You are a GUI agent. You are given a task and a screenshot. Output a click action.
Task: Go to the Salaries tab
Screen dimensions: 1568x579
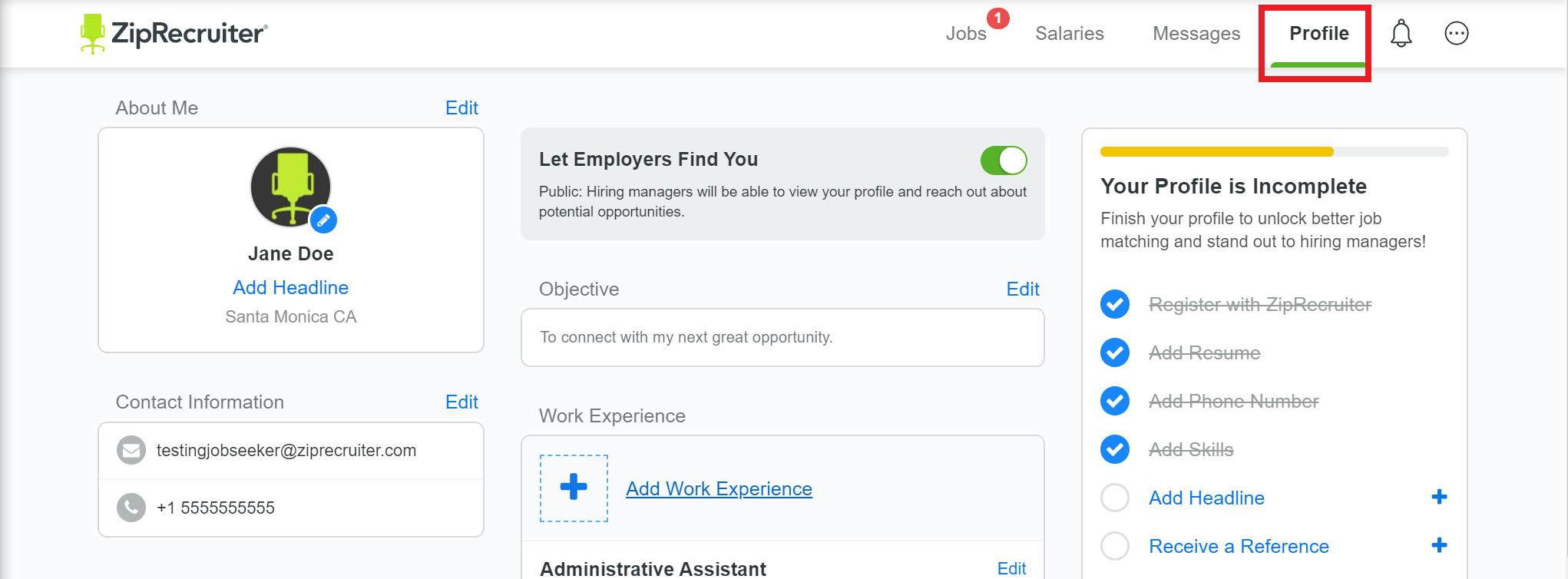click(x=1069, y=34)
